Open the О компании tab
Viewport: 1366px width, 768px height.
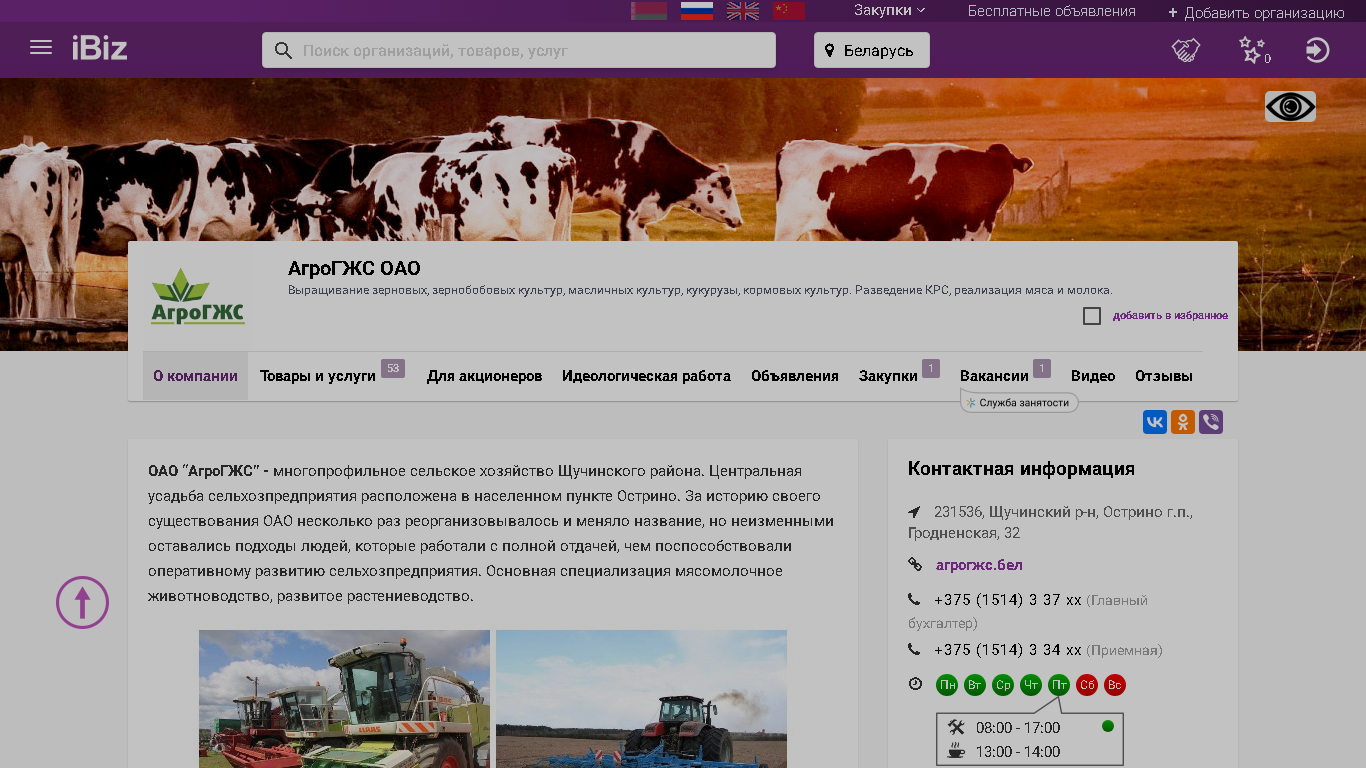[195, 376]
